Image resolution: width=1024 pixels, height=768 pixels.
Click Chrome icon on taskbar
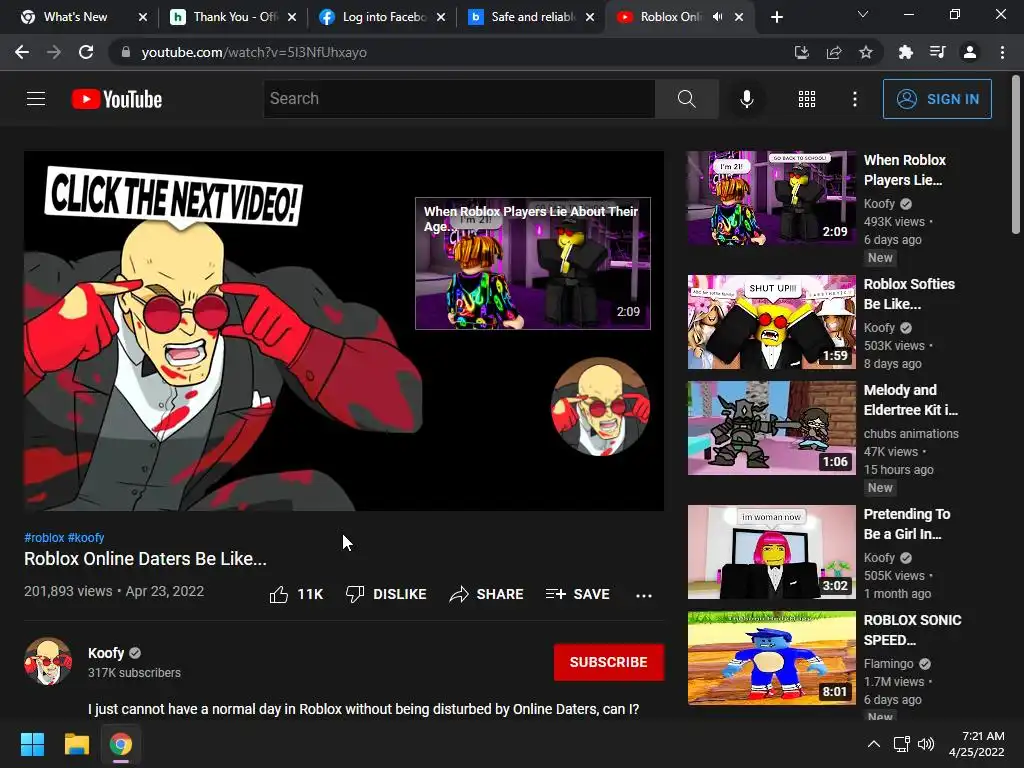[x=121, y=744]
